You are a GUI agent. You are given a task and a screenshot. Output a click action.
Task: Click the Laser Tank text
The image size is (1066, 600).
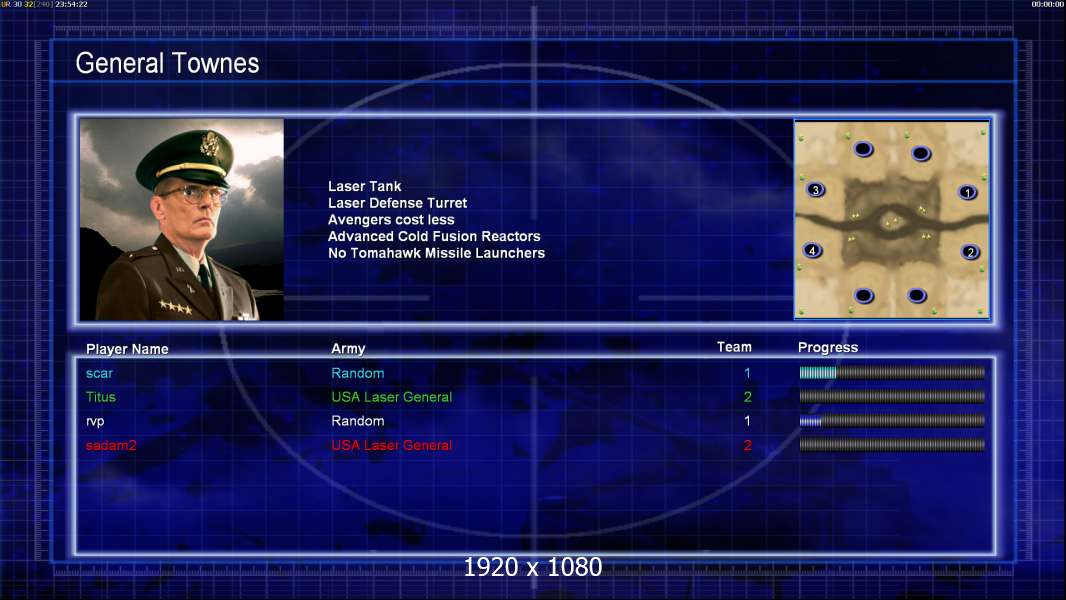(x=364, y=186)
